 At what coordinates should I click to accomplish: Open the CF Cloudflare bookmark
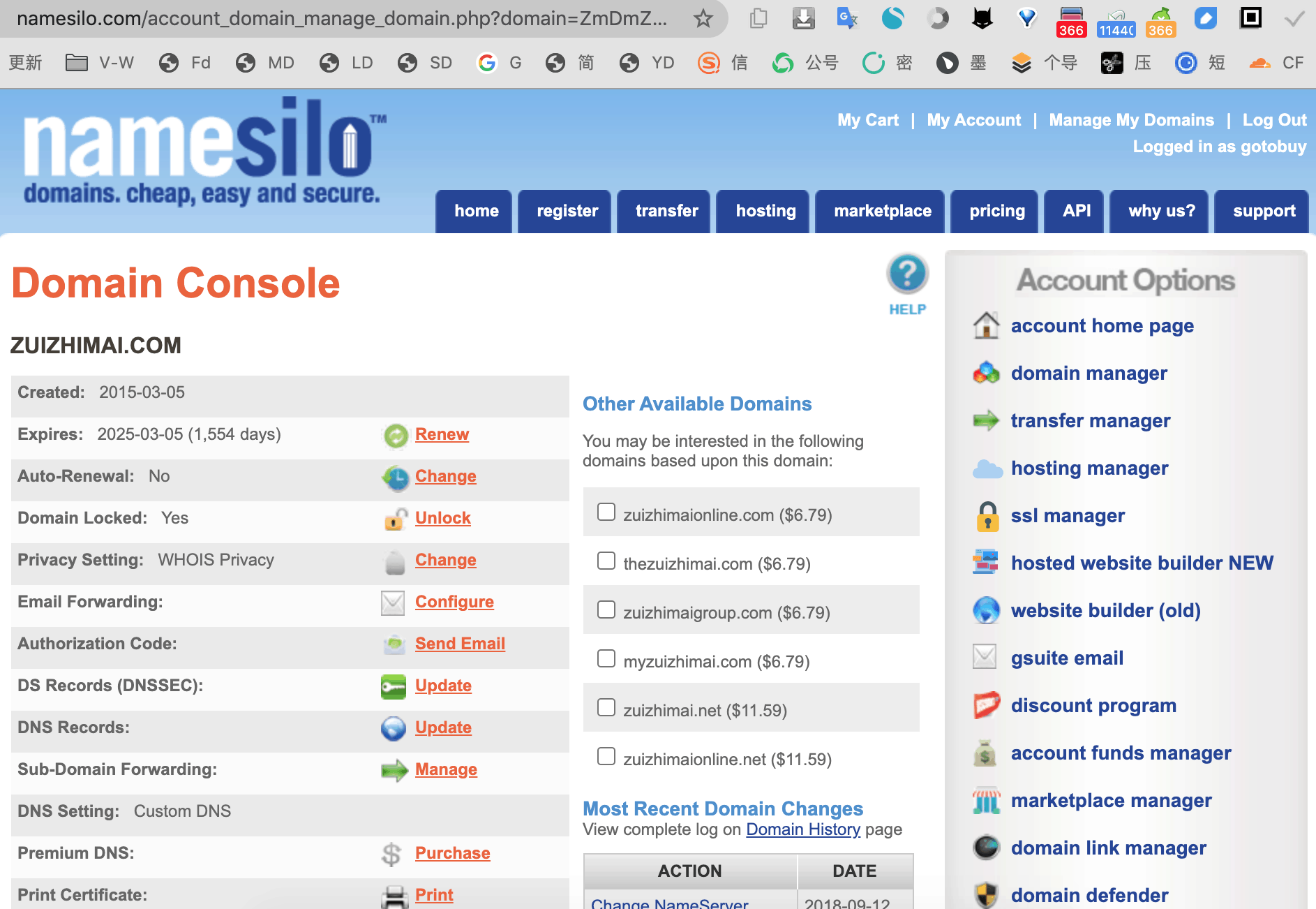pyautogui.click(x=1276, y=63)
